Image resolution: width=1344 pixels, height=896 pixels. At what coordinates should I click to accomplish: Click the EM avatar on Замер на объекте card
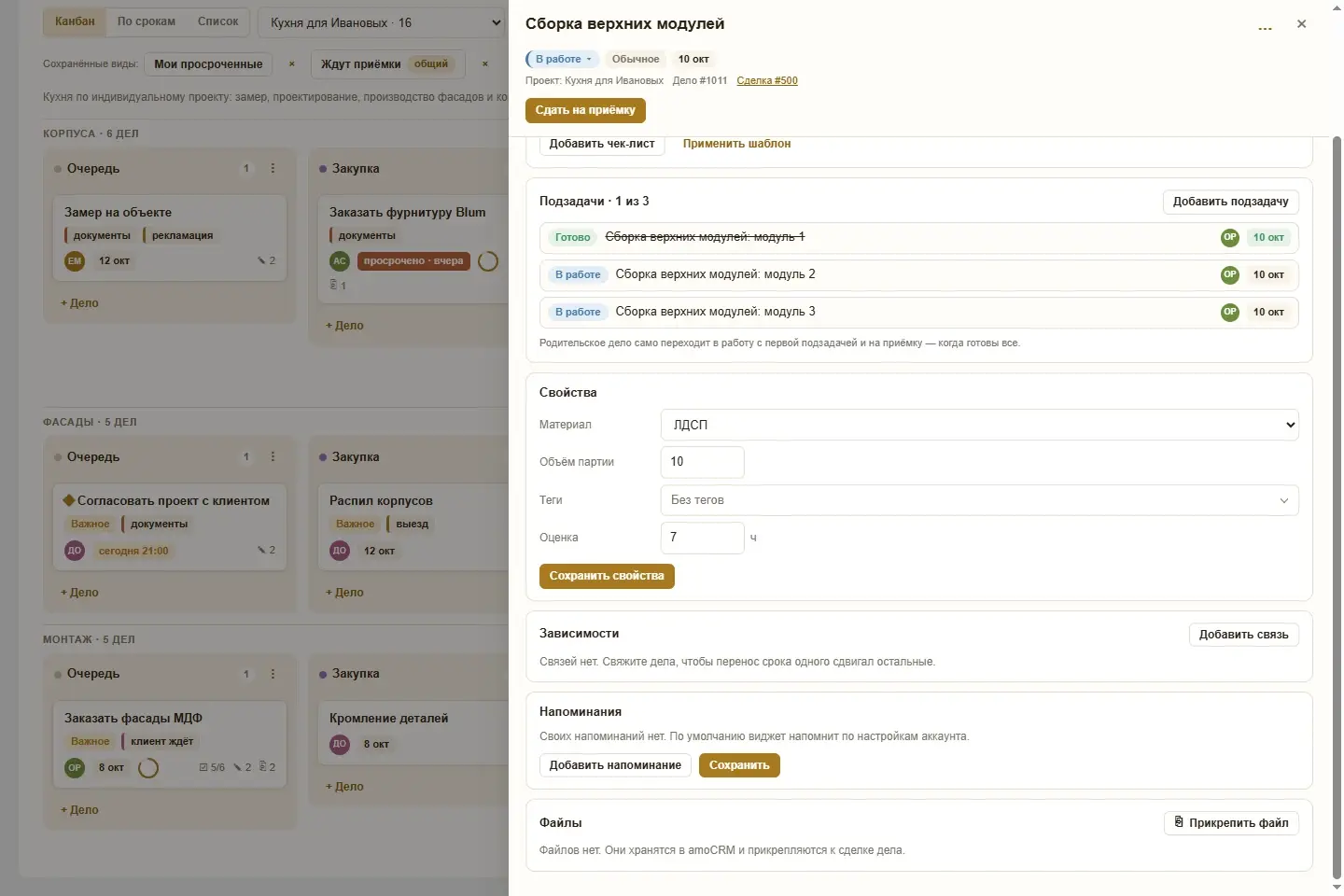point(75,261)
